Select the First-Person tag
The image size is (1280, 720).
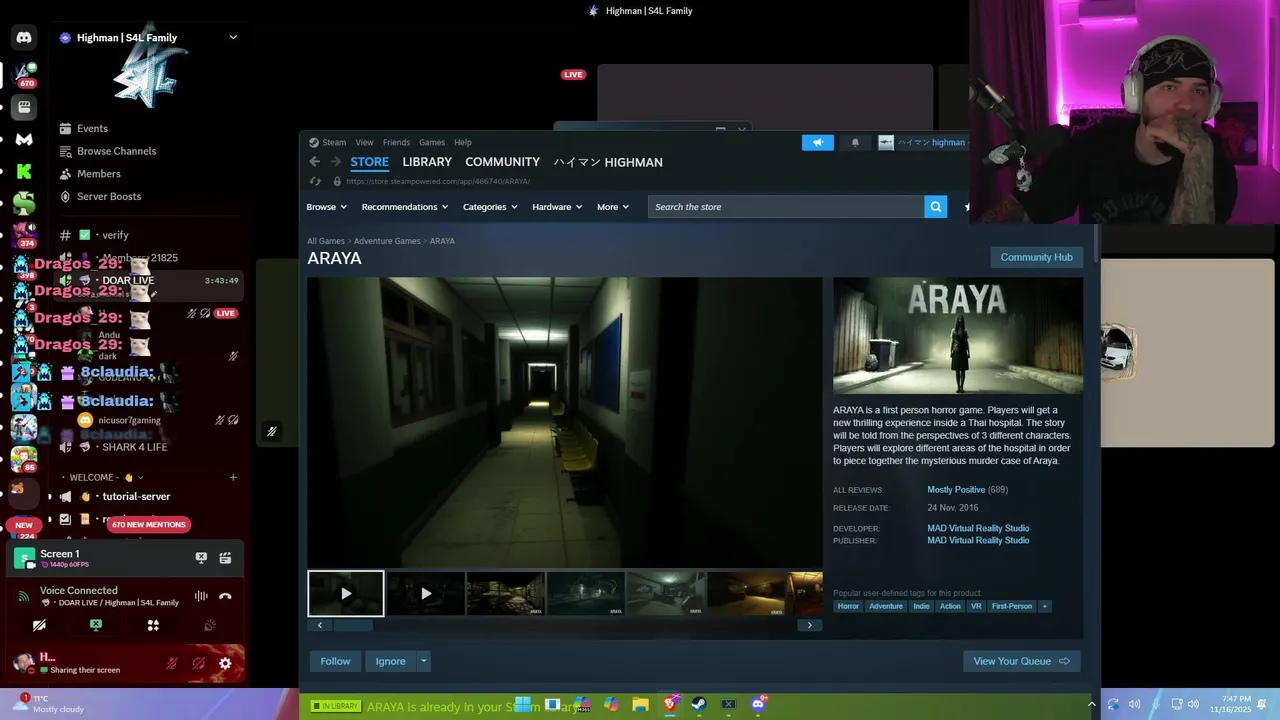[1012, 606]
